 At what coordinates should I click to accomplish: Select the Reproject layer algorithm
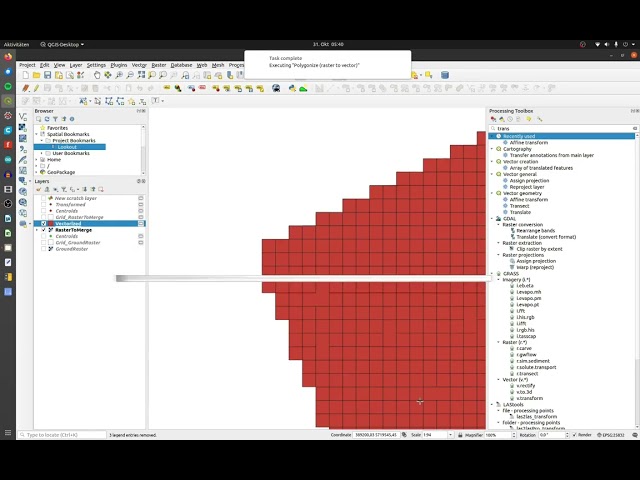coord(527,187)
